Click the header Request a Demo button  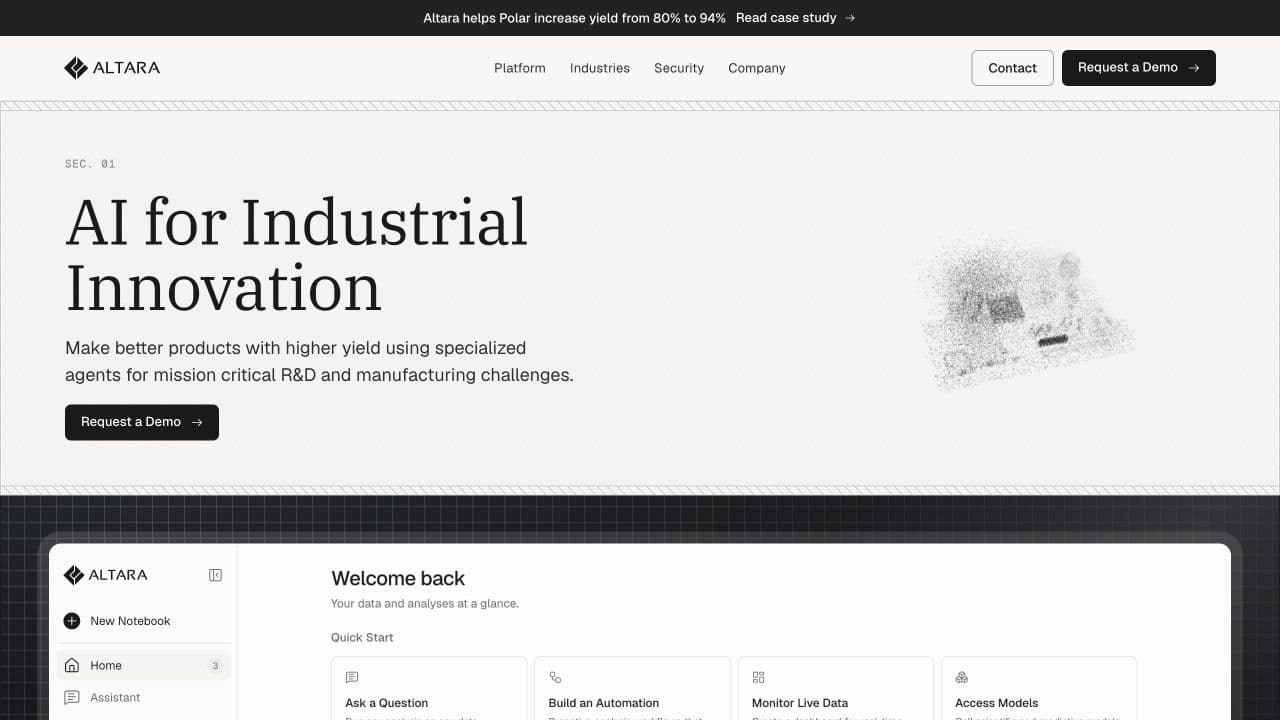point(1139,68)
